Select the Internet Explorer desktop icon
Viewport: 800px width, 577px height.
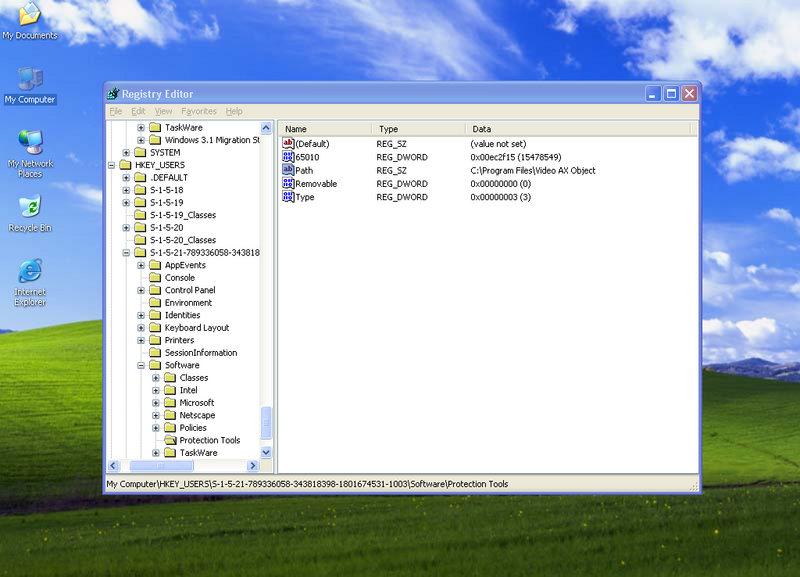click(x=30, y=283)
